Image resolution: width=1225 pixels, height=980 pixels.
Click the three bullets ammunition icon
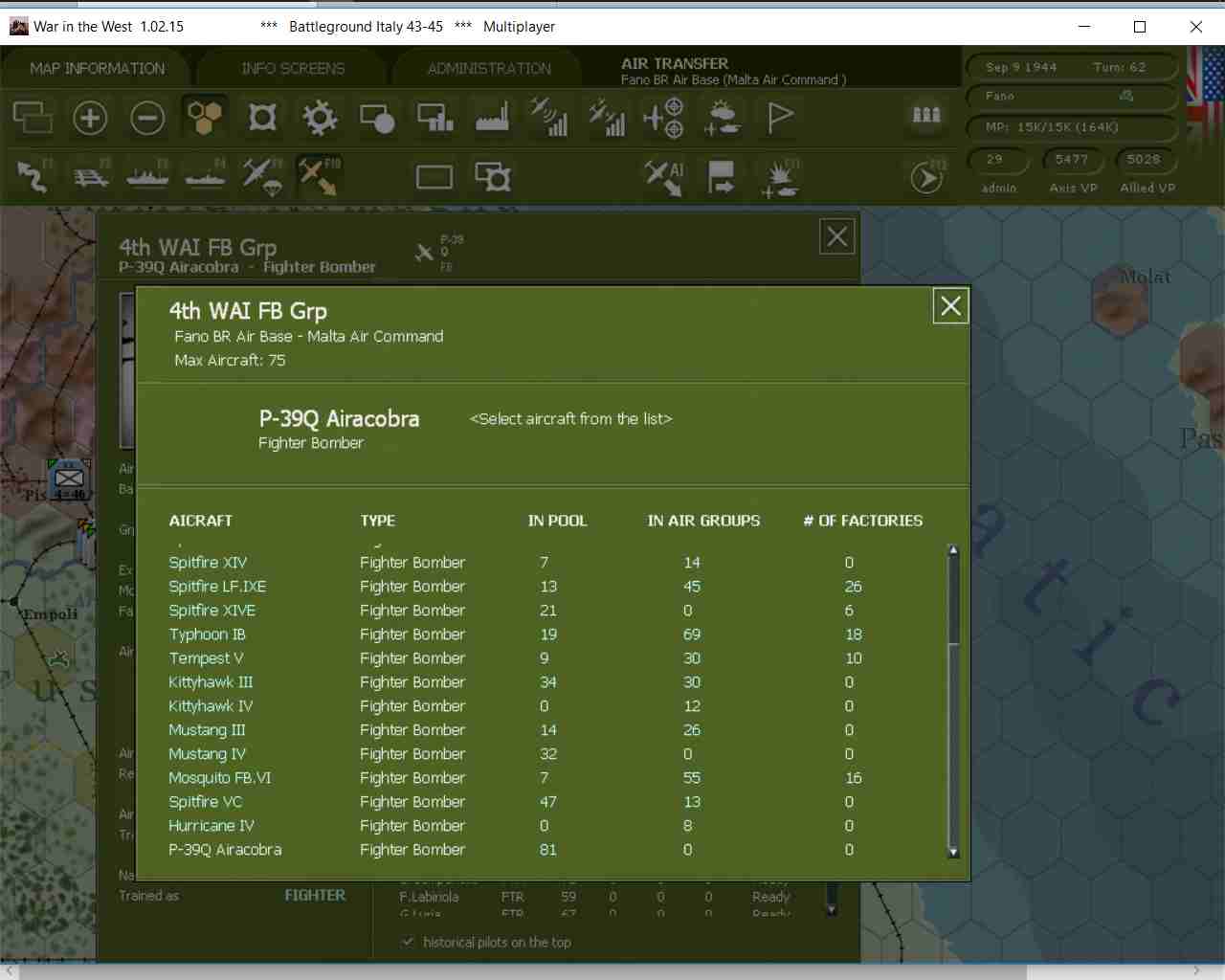tap(926, 115)
